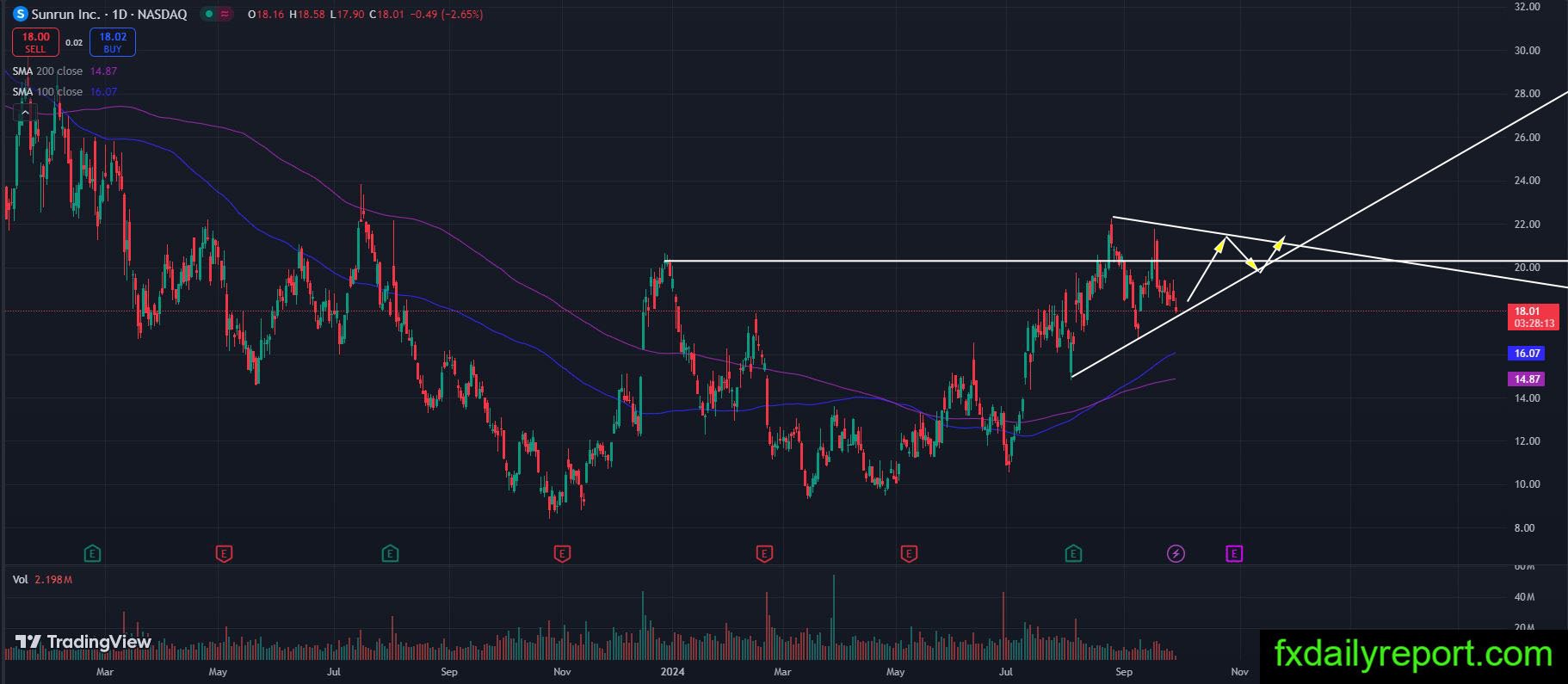Click the high value H18.58

[307, 15]
